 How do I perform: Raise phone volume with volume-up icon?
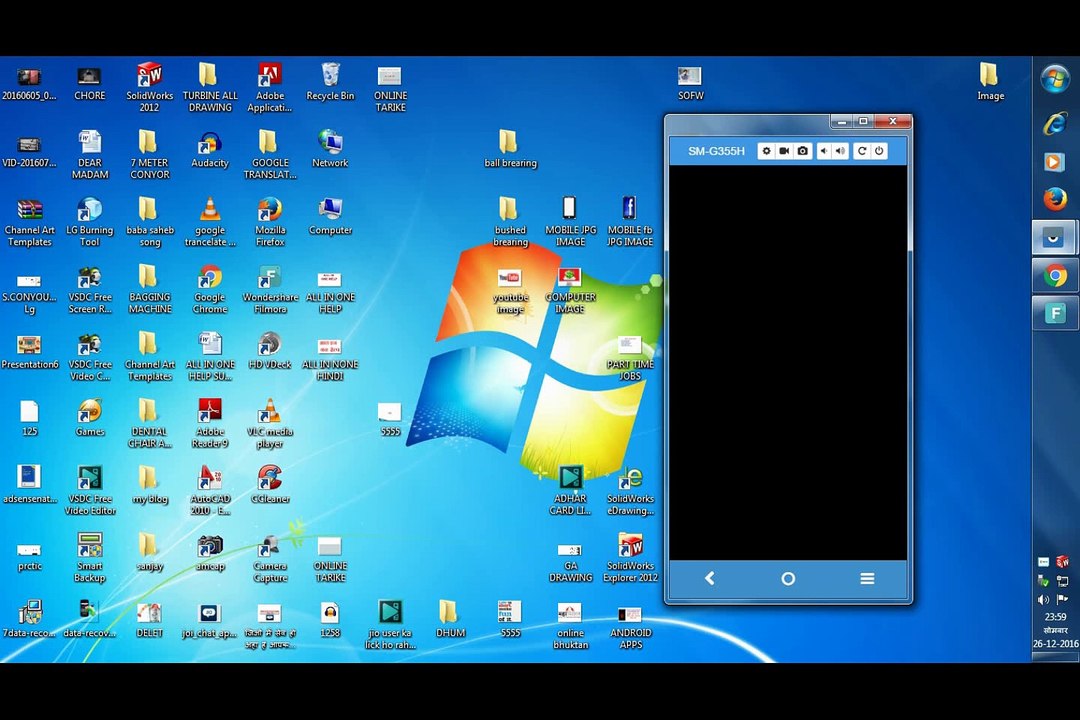pyautogui.click(x=840, y=151)
